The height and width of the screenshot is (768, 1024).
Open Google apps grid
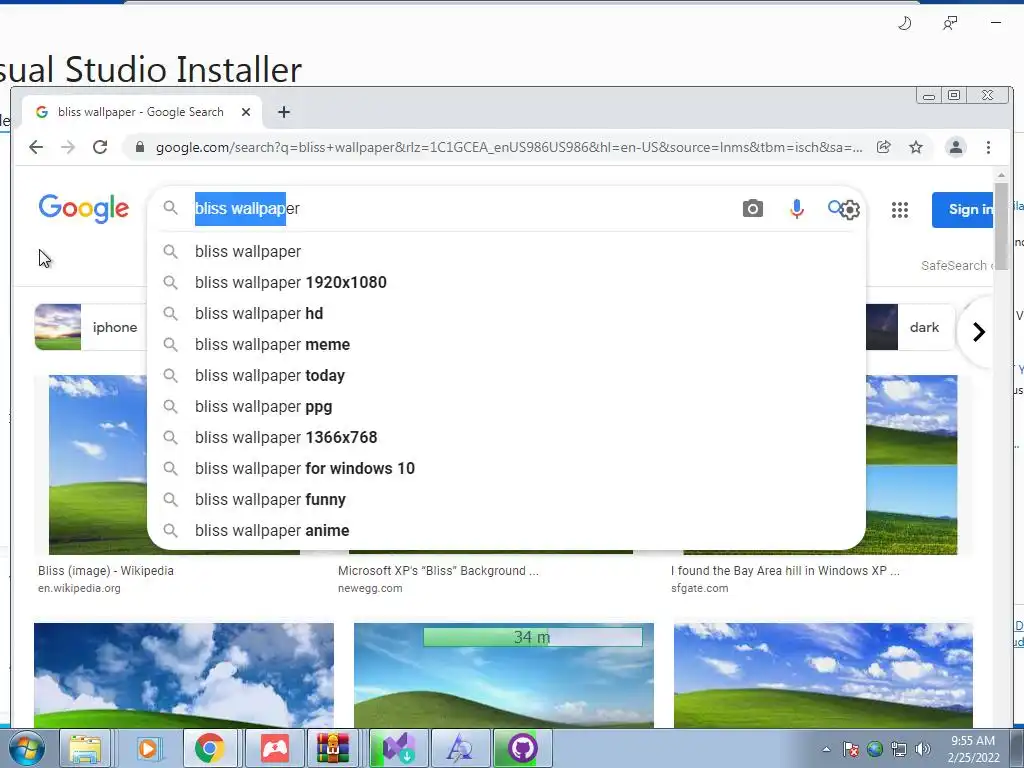coord(900,210)
